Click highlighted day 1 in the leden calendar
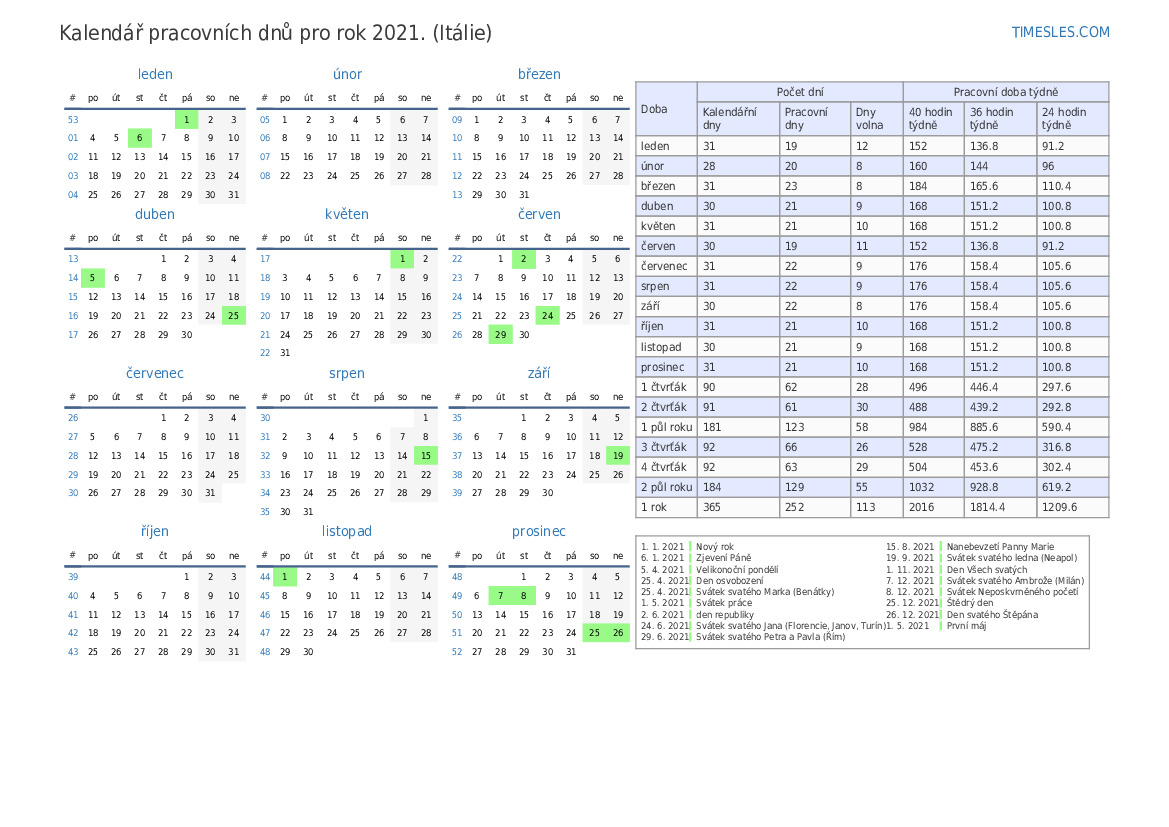 point(186,119)
